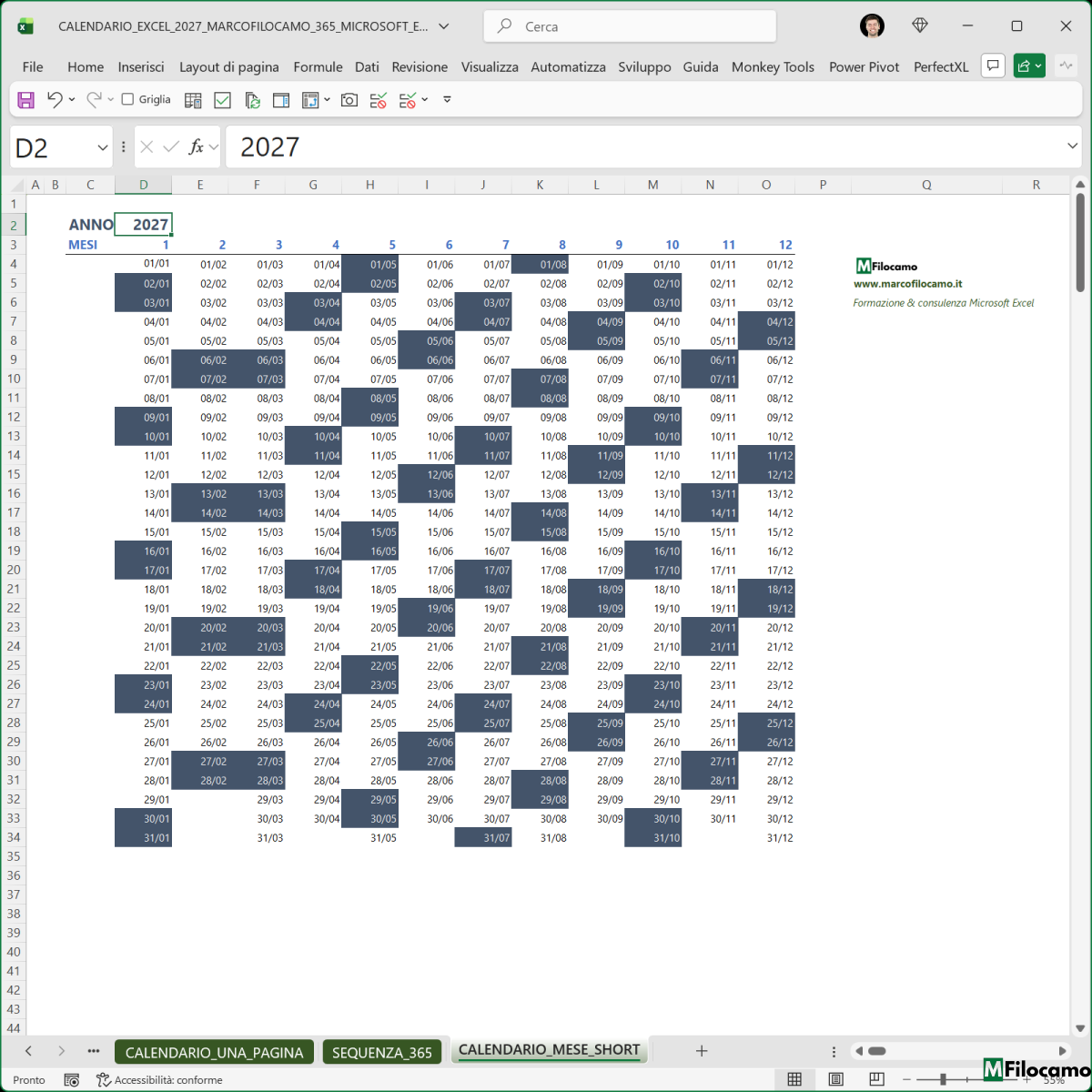Click the first clear-filter icon with red circle
This screenshot has width=1092, height=1092.
click(x=379, y=100)
